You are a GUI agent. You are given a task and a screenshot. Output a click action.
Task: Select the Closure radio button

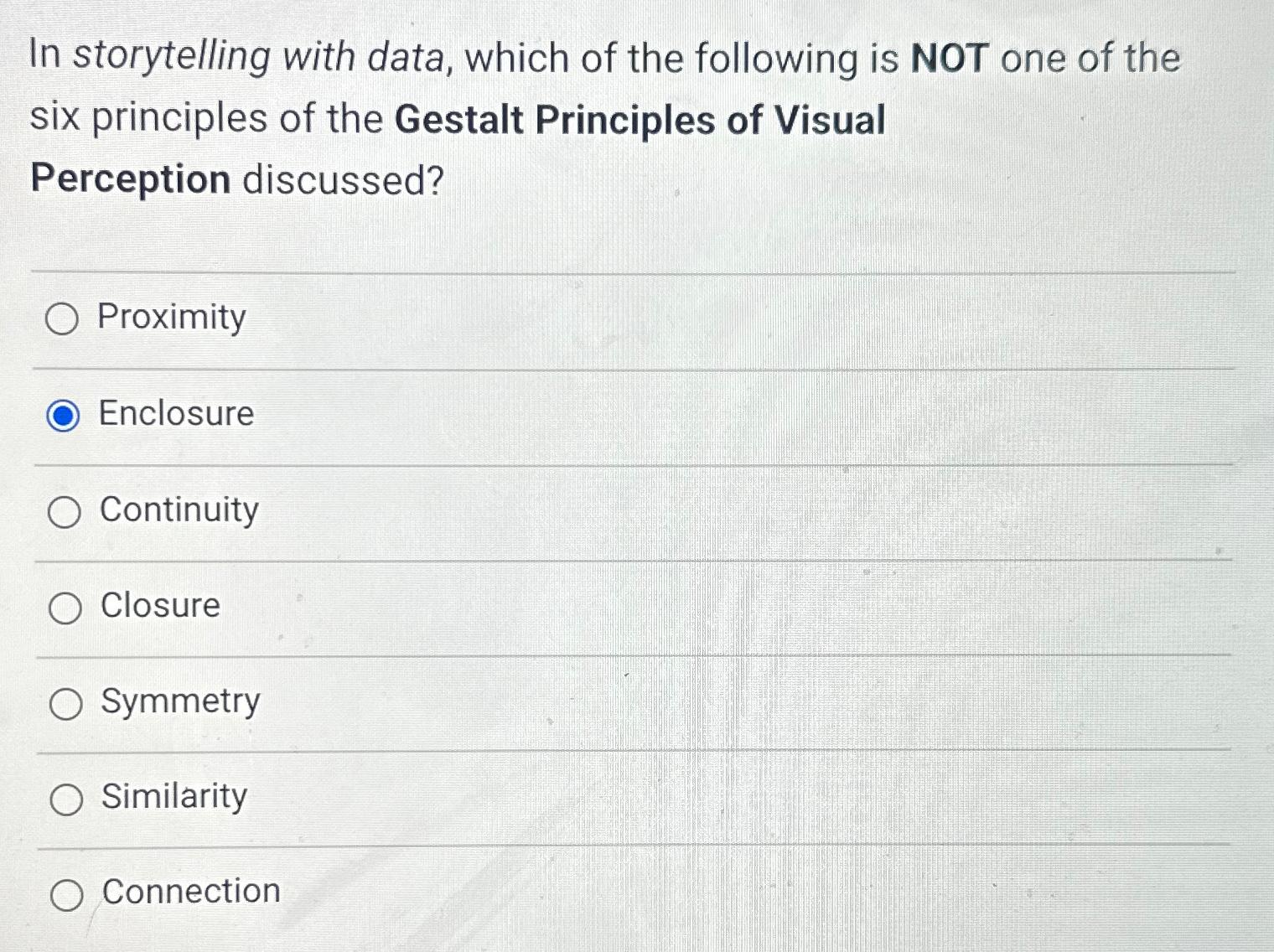(x=64, y=607)
